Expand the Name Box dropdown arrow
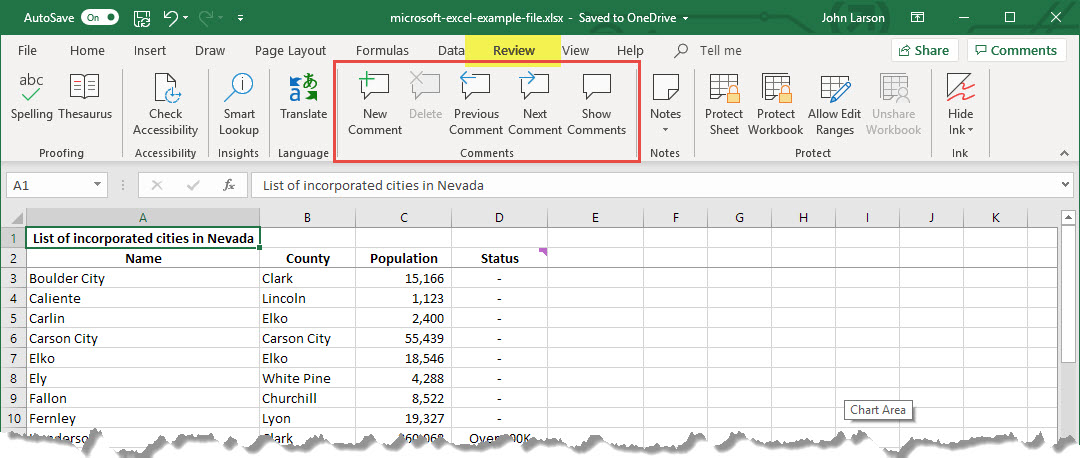The height and width of the screenshot is (458, 1080). (x=97, y=185)
